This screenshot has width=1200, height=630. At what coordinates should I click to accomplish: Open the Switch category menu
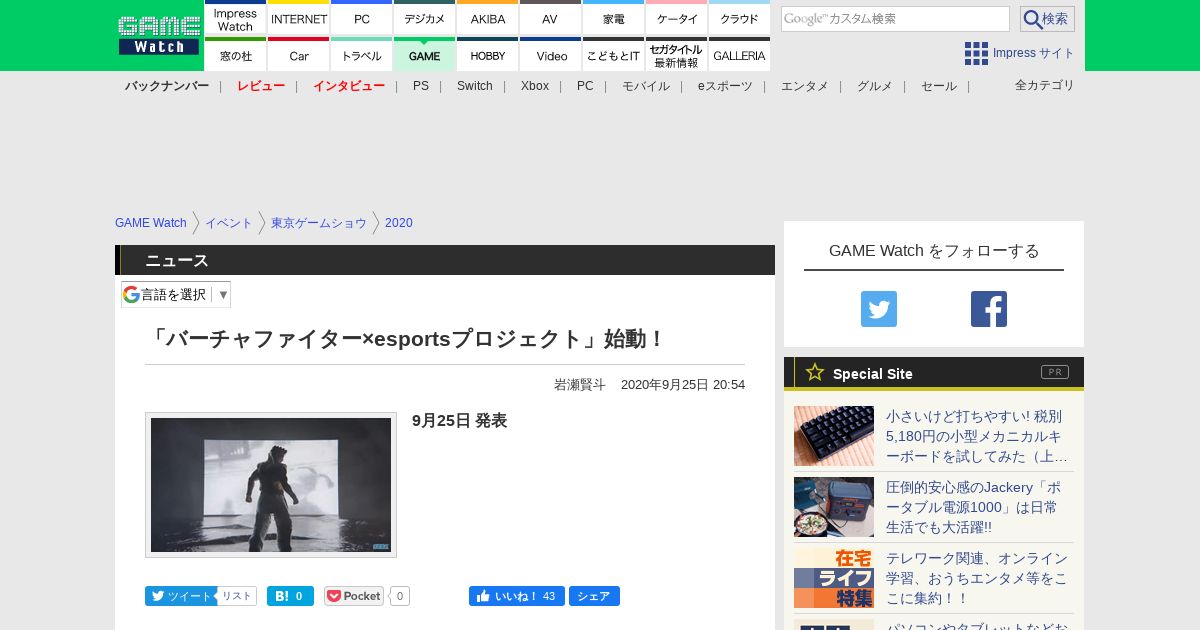tap(475, 86)
